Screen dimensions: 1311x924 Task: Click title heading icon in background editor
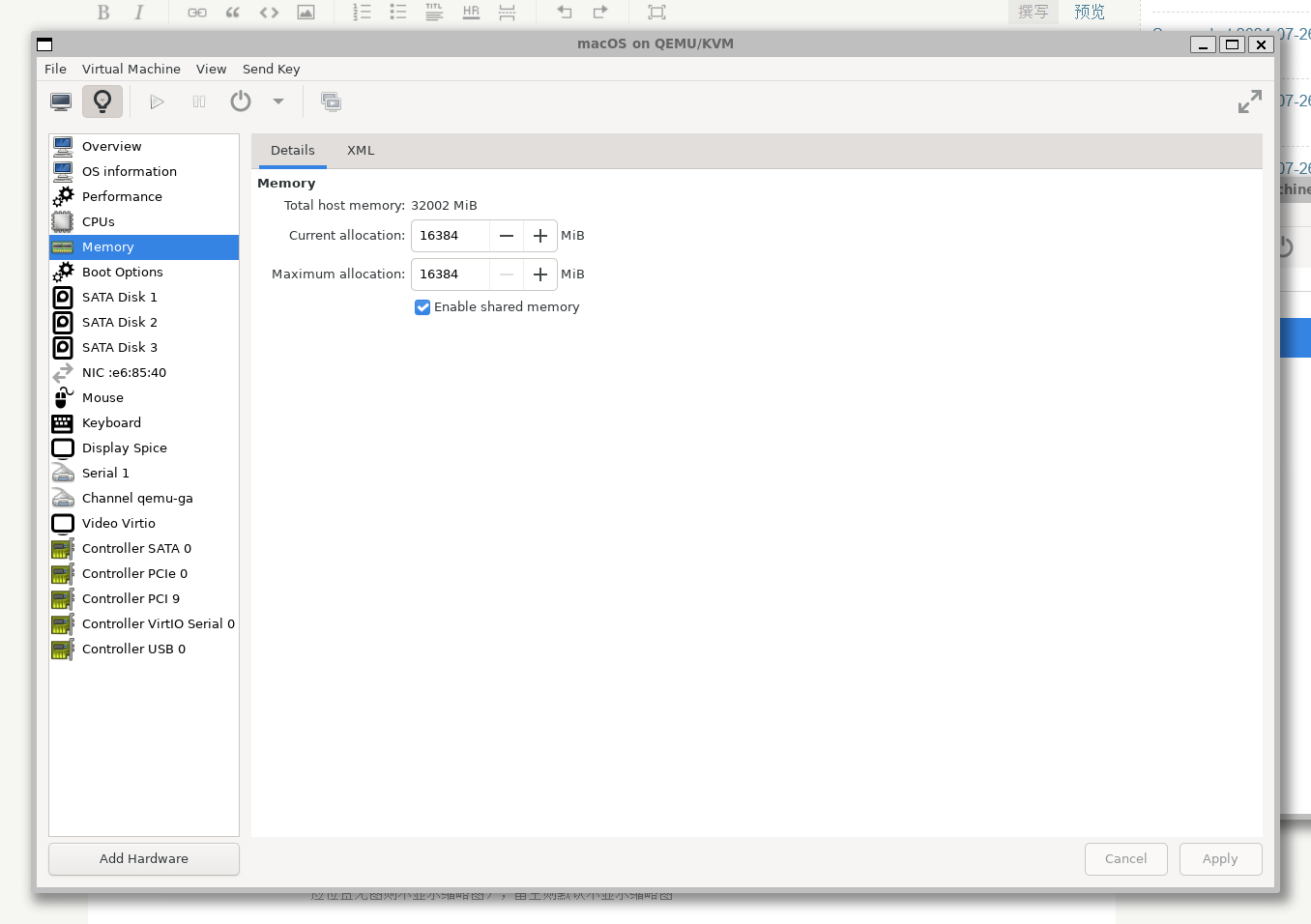click(x=434, y=12)
